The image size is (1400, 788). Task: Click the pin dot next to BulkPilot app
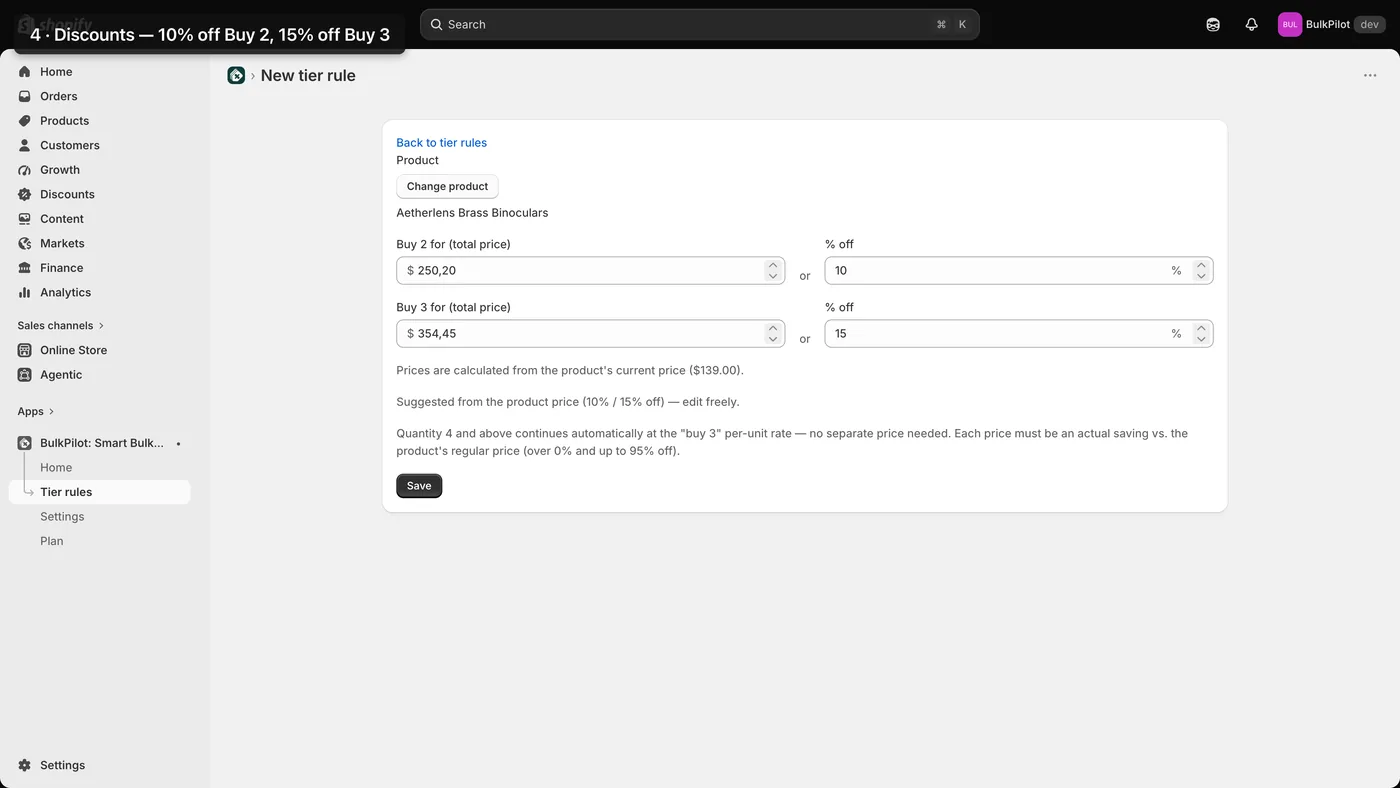click(x=179, y=443)
